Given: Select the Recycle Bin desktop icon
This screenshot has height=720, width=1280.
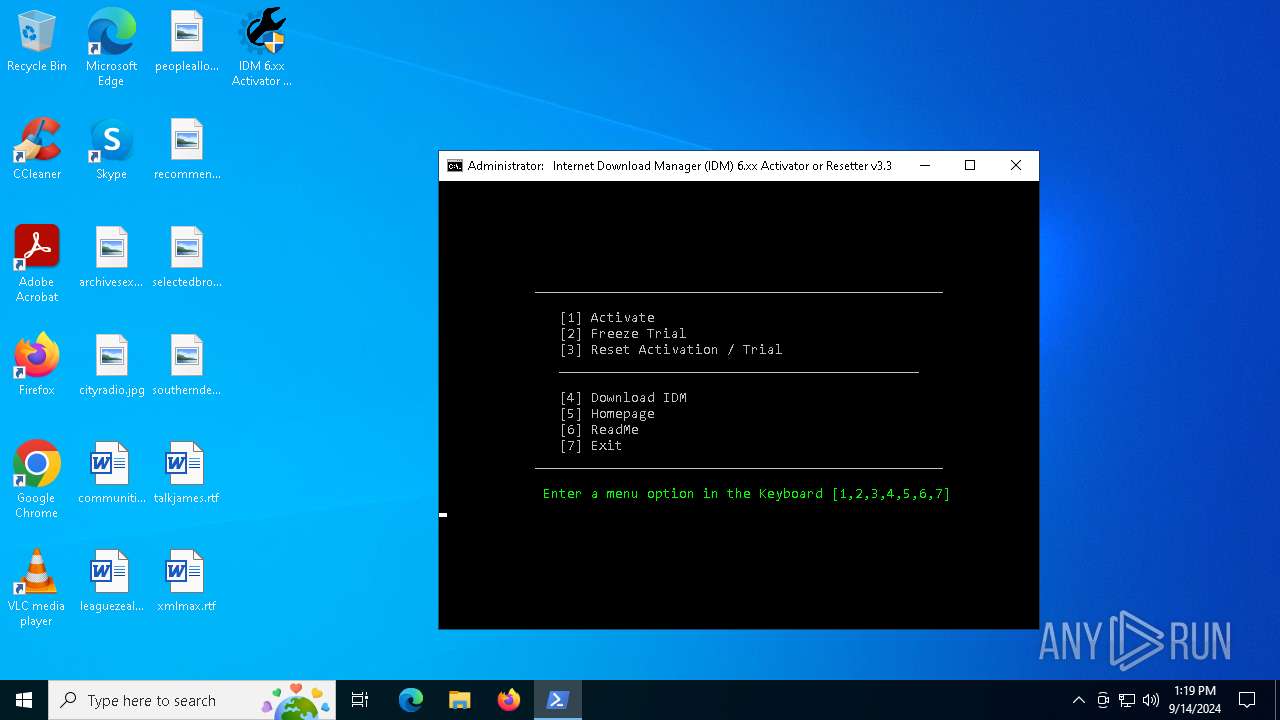Looking at the screenshot, I should click(x=37, y=42).
